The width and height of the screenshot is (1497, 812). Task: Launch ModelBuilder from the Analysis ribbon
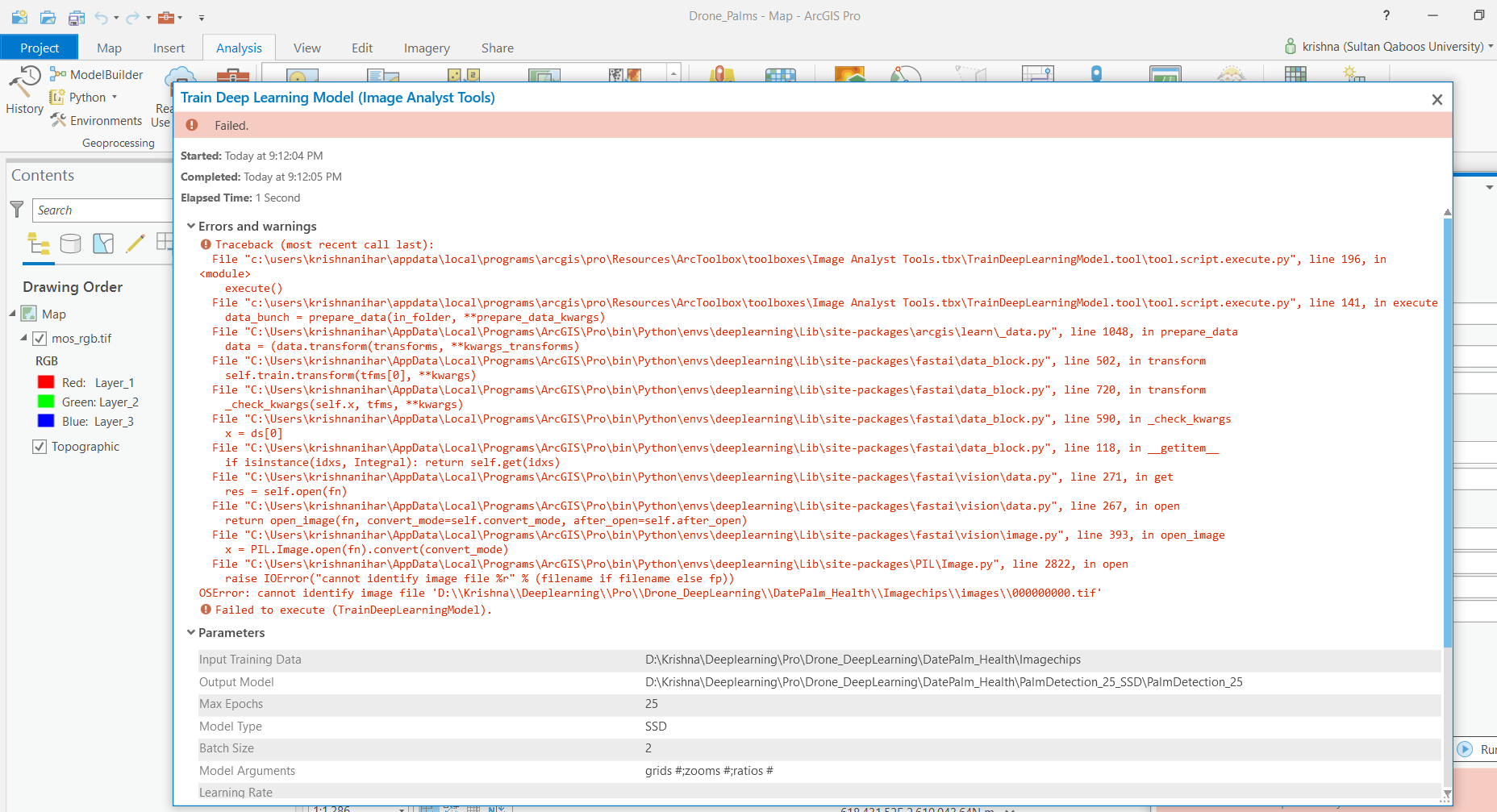click(96, 74)
